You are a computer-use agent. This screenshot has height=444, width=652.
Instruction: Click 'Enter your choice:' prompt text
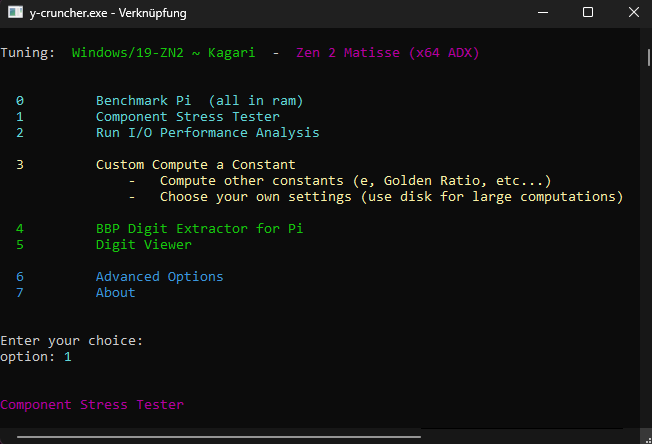[x=72, y=341]
